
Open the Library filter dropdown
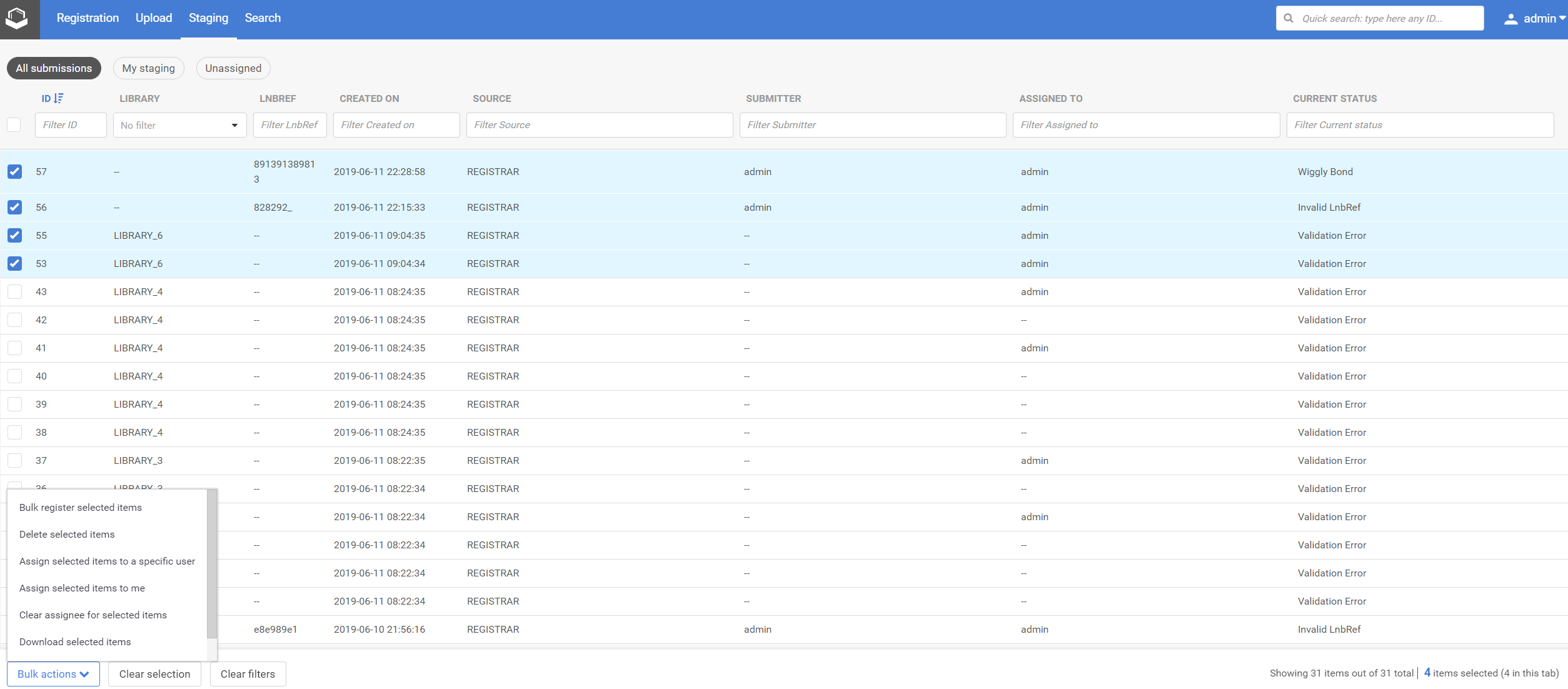click(179, 125)
